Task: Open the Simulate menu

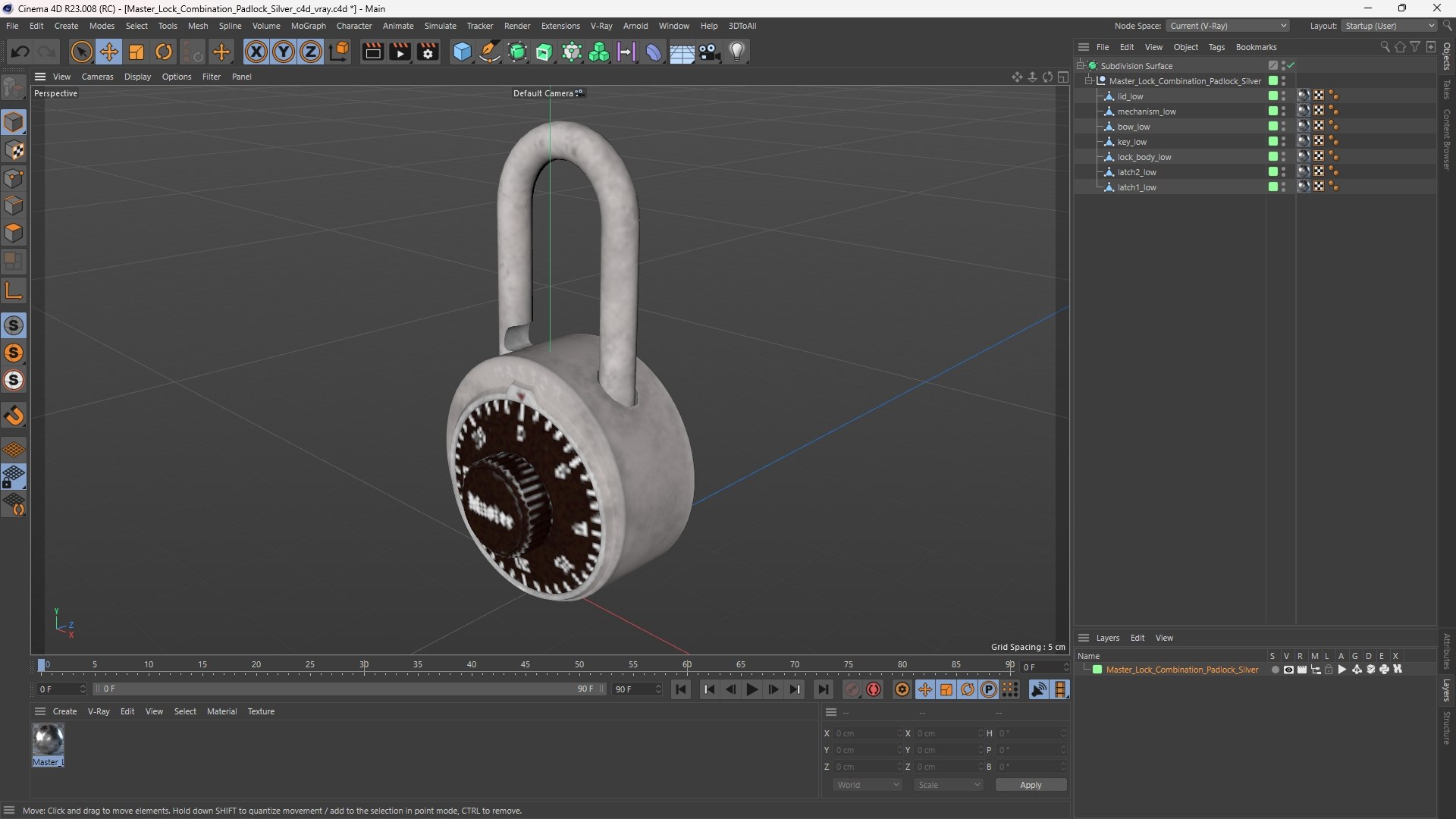Action: tap(440, 26)
